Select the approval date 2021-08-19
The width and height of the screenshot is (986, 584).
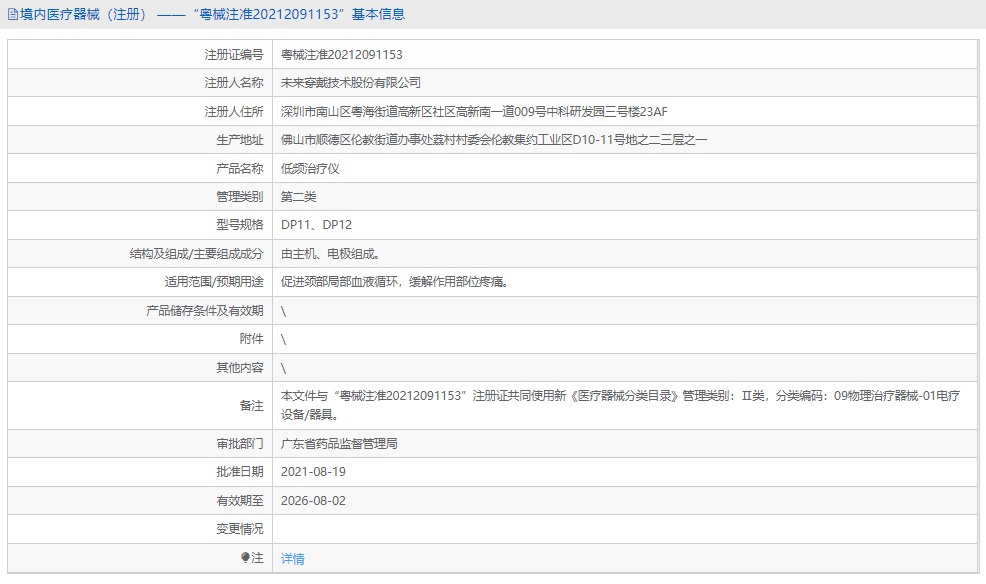pyautogui.click(x=313, y=471)
